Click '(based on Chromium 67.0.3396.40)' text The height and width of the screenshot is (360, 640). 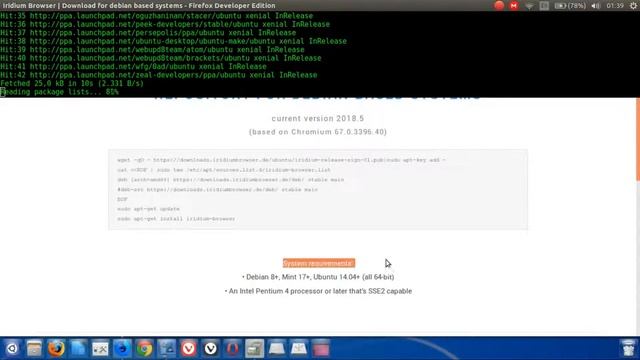(x=318, y=132)
